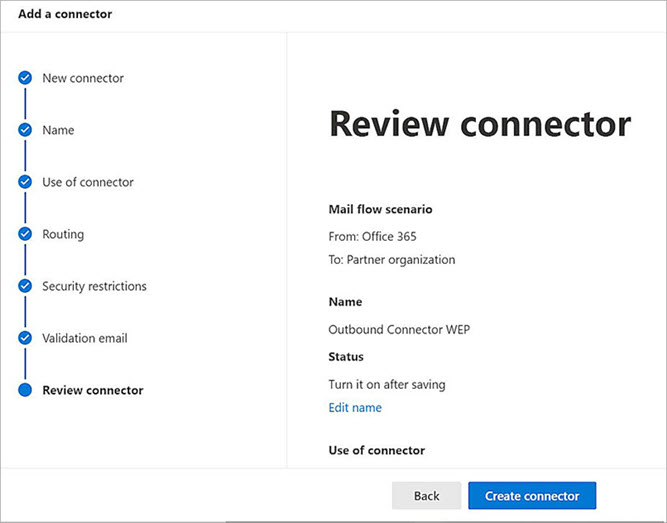This screenshot has width=667, height=523.
Task: Select the Security restrictions checkmark icon
Action: tap(25, 286)
